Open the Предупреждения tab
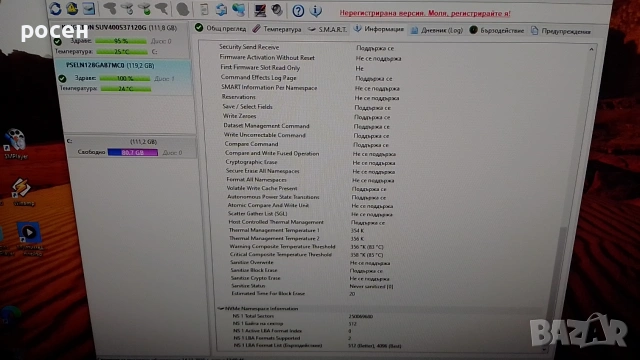 (561, 31)
